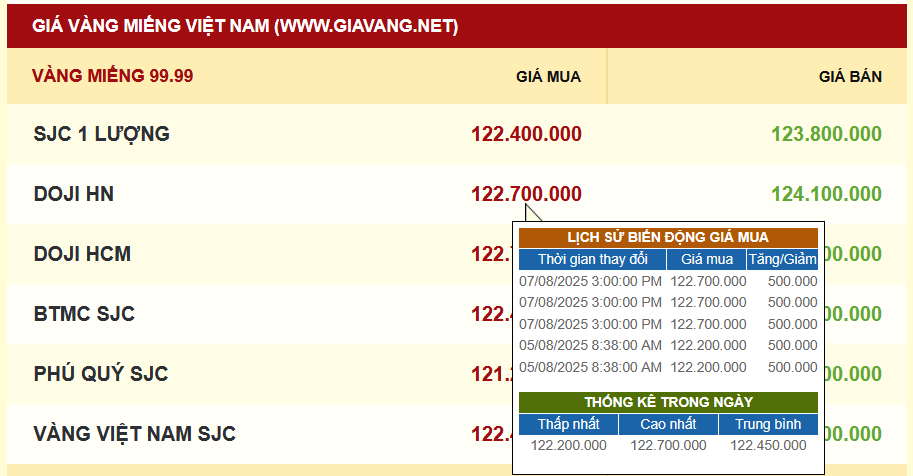
Task: Click the LỊCH SỬ BIẾN ĐỘNG GIÁ MUA popup title
Action: tap(668, 238)
